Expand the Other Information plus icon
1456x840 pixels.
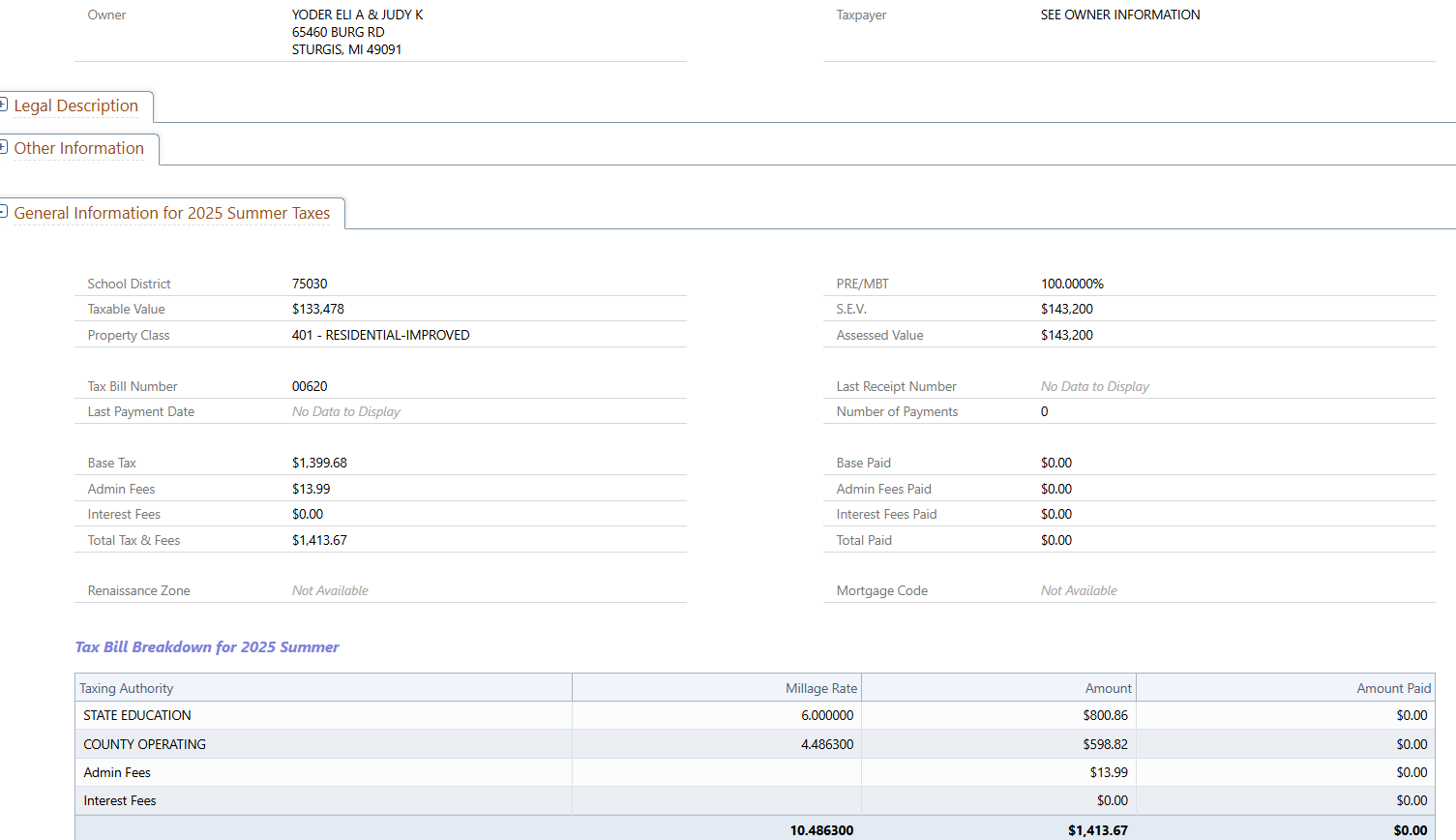[x=4, y=147]
